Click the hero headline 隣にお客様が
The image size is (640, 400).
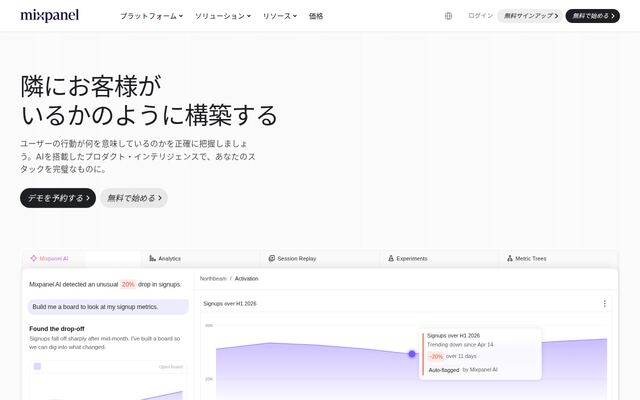pyautogui.click(x=91, y=86)
